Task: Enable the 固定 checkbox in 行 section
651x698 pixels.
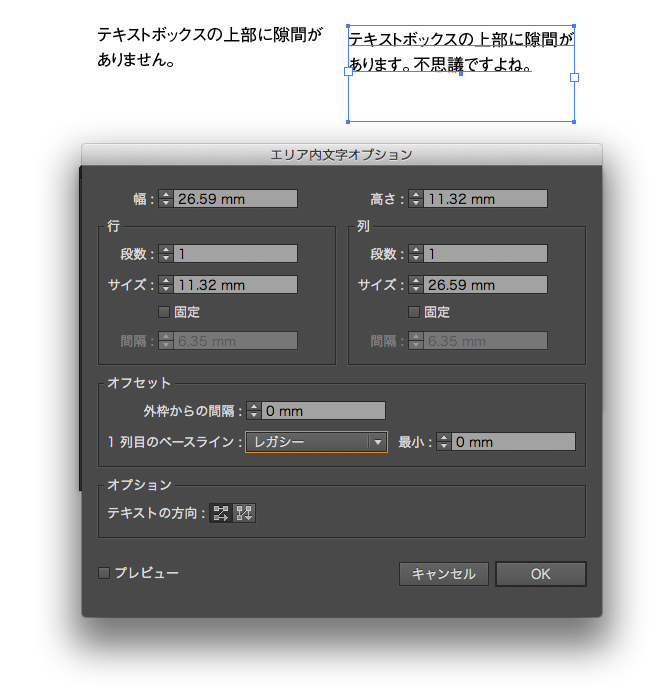Action: pyautogui.click(x=164, y=312)
